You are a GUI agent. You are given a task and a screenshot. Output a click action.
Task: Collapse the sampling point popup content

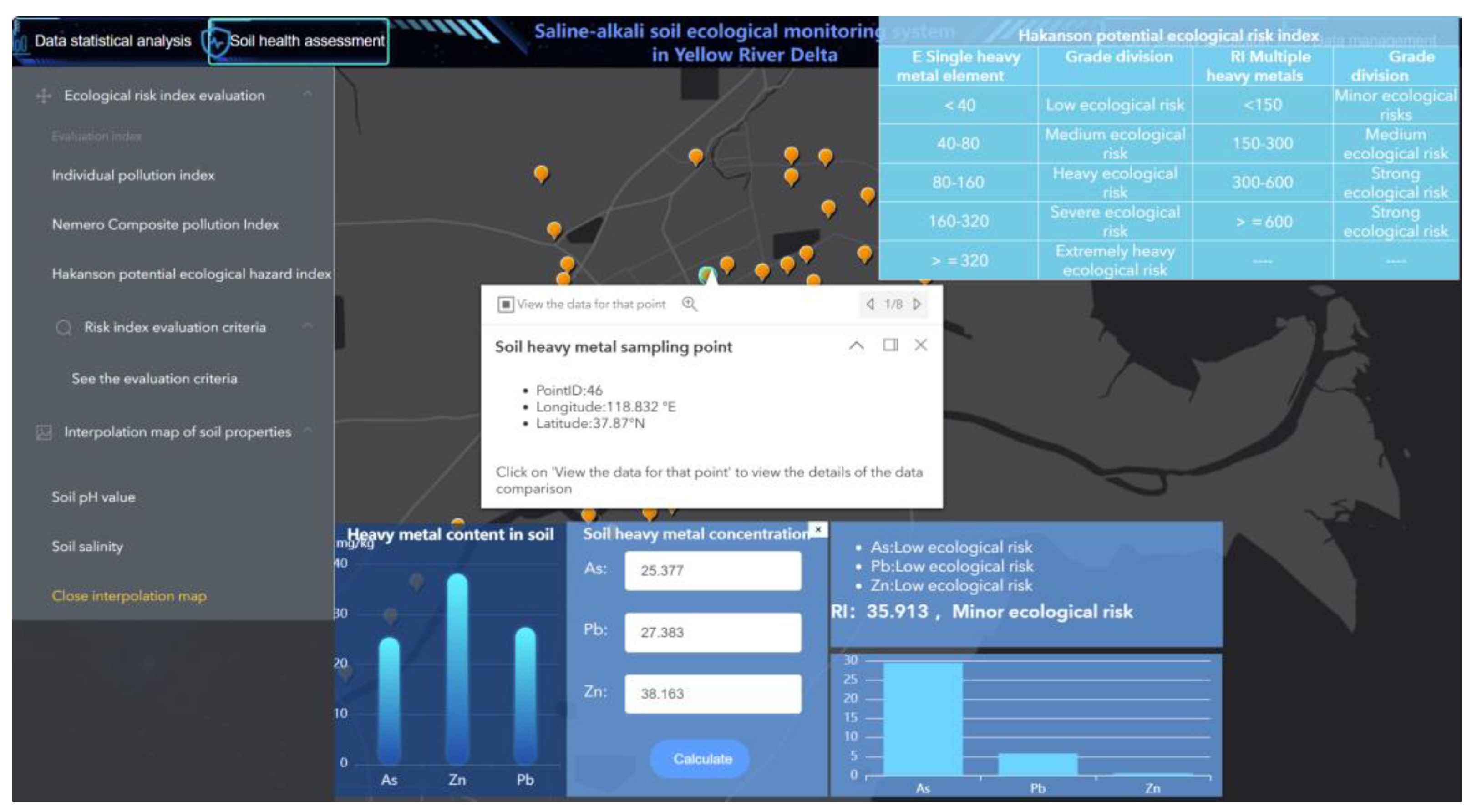pos(856,346)
